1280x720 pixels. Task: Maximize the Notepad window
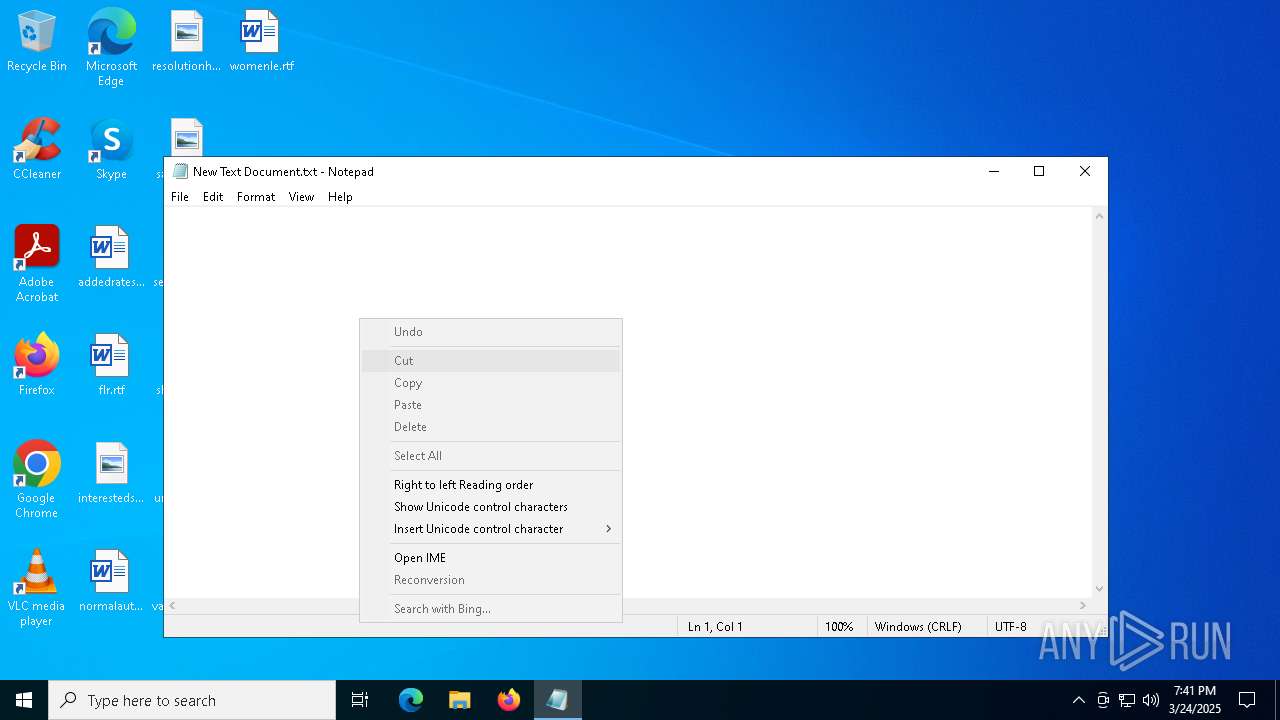1039,172
